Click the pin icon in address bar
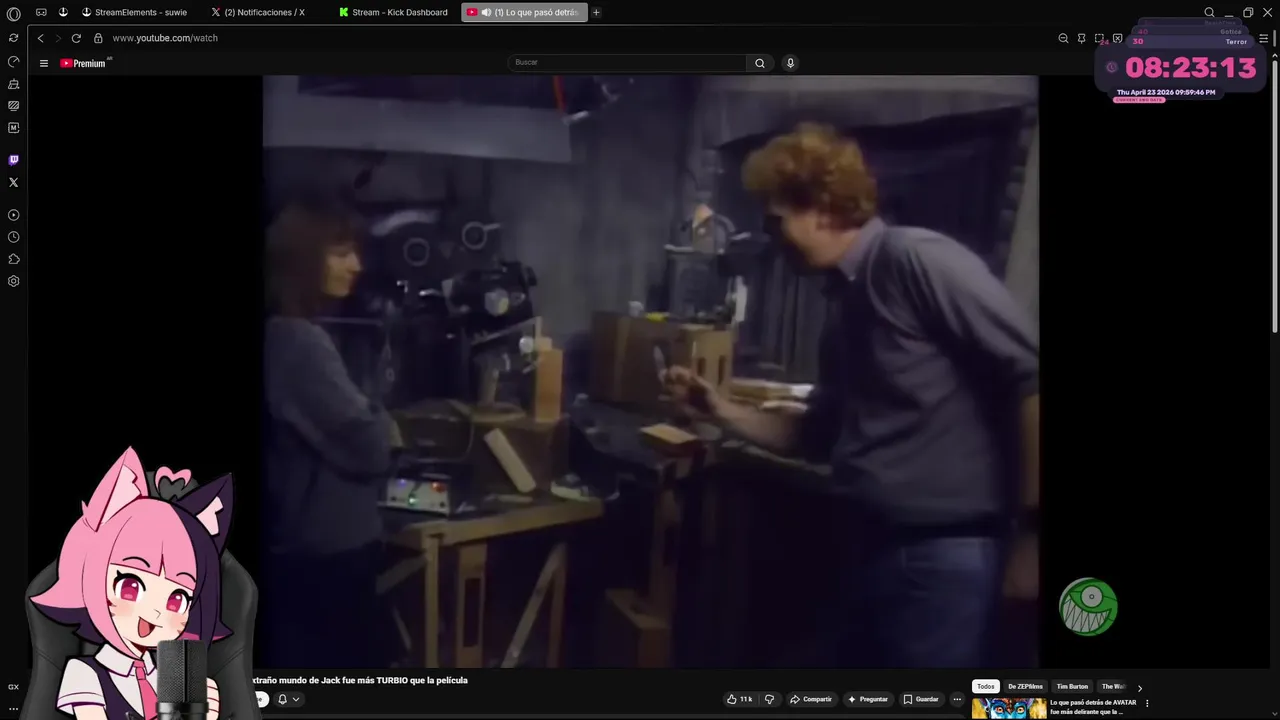 coord(1081,38)
